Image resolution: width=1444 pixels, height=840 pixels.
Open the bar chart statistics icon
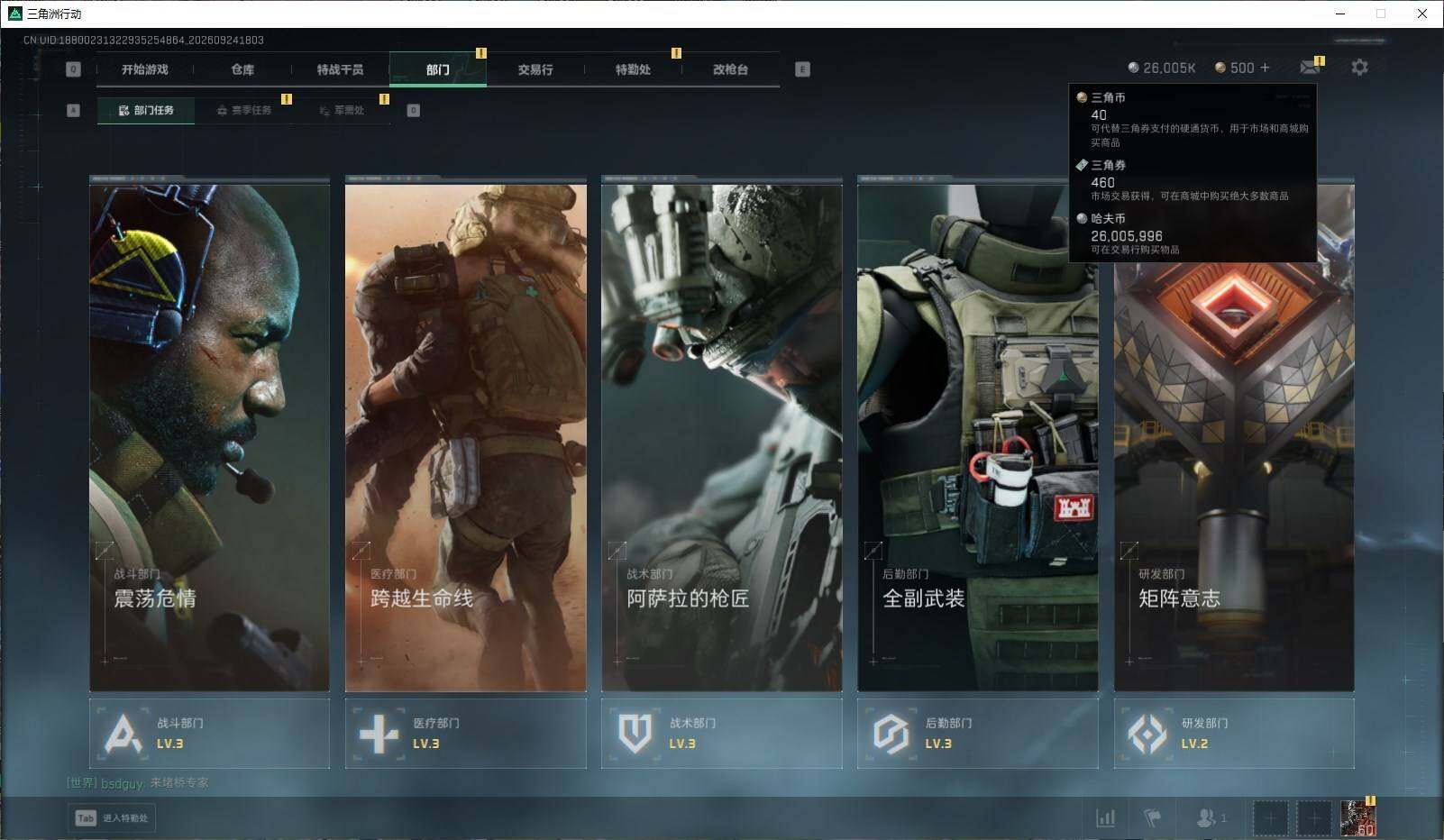[1105, 817]
